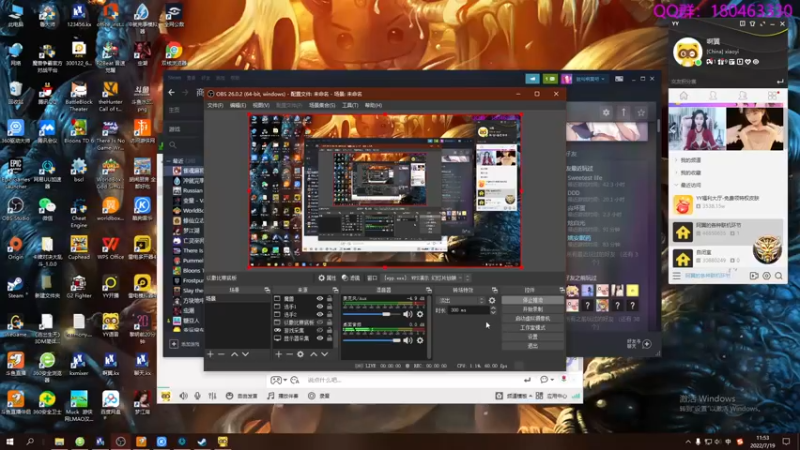The width and height of the screenshot is (800, 450).
Task: Open source properties gear in Sources toolbar
Action: tap(301, 354)
